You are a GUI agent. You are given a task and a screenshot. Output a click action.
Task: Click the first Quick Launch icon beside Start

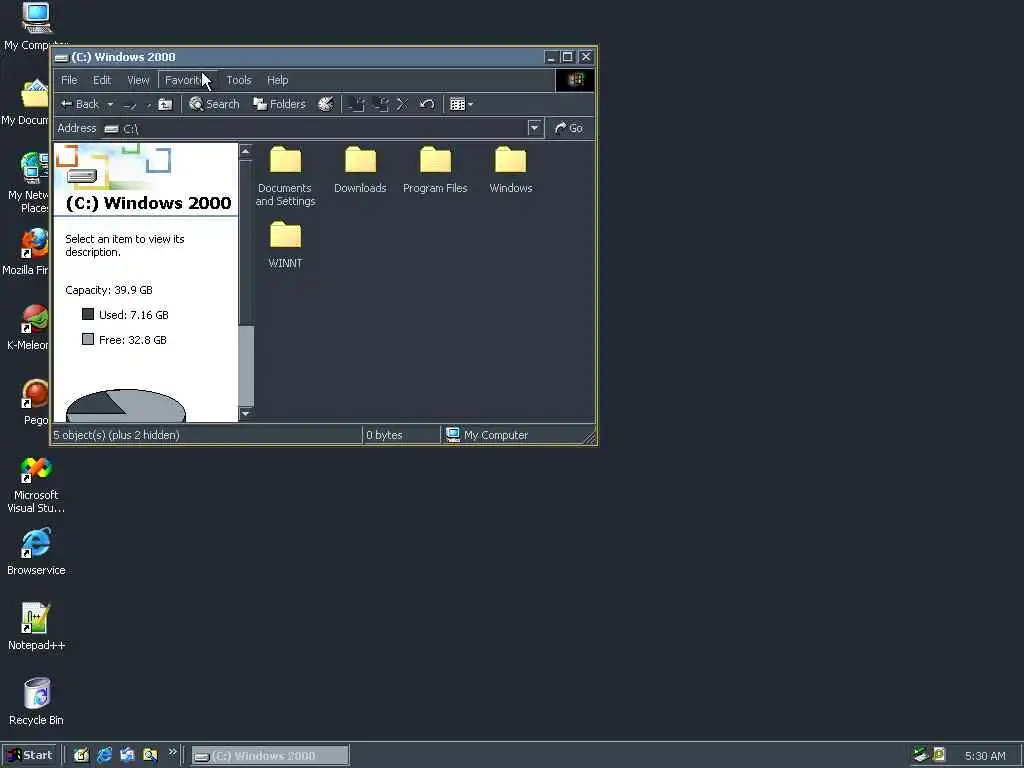point(81,756)
